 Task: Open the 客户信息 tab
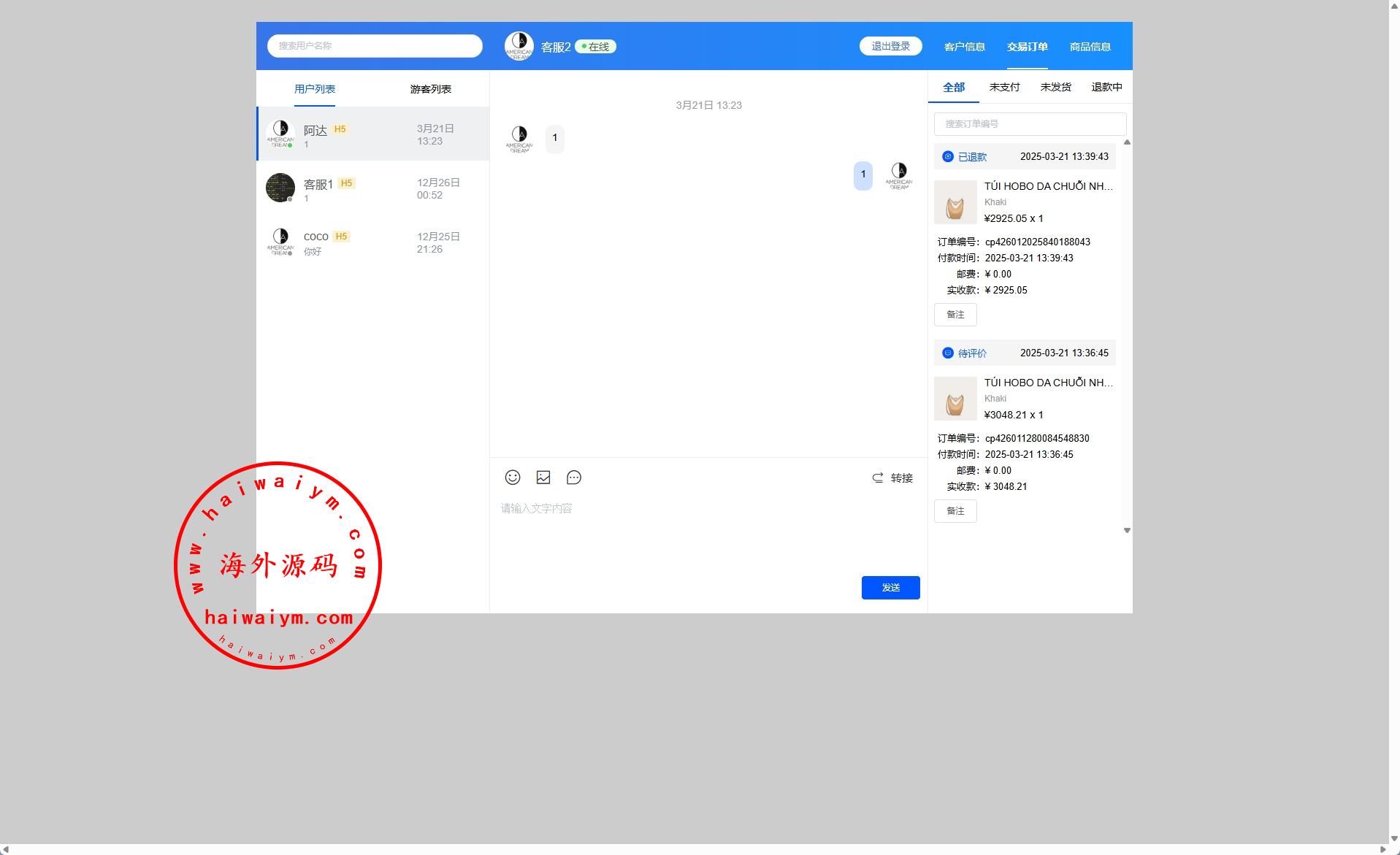click(x=964, y=47)
